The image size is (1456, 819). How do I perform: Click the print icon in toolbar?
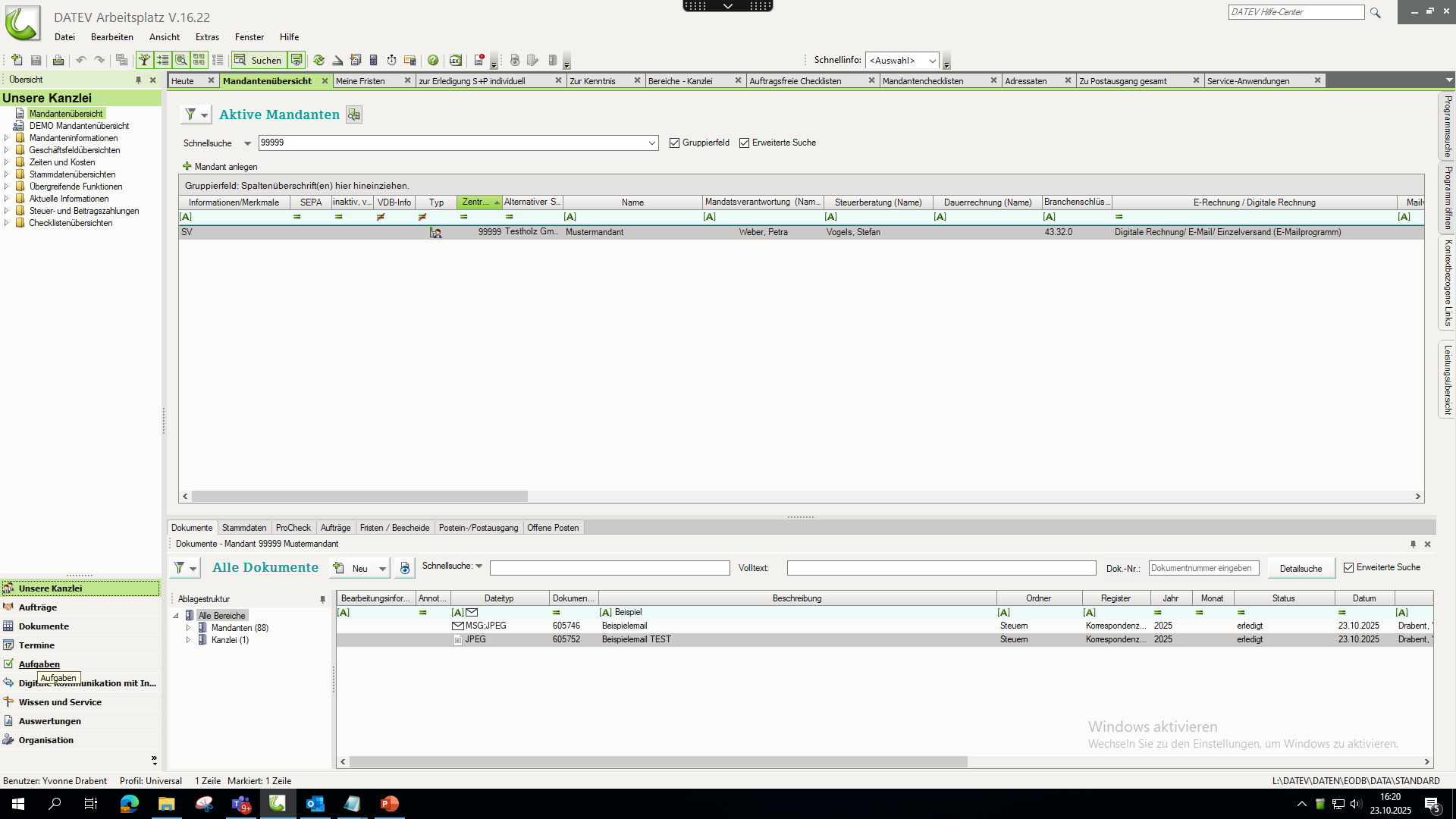coord(58,60)
